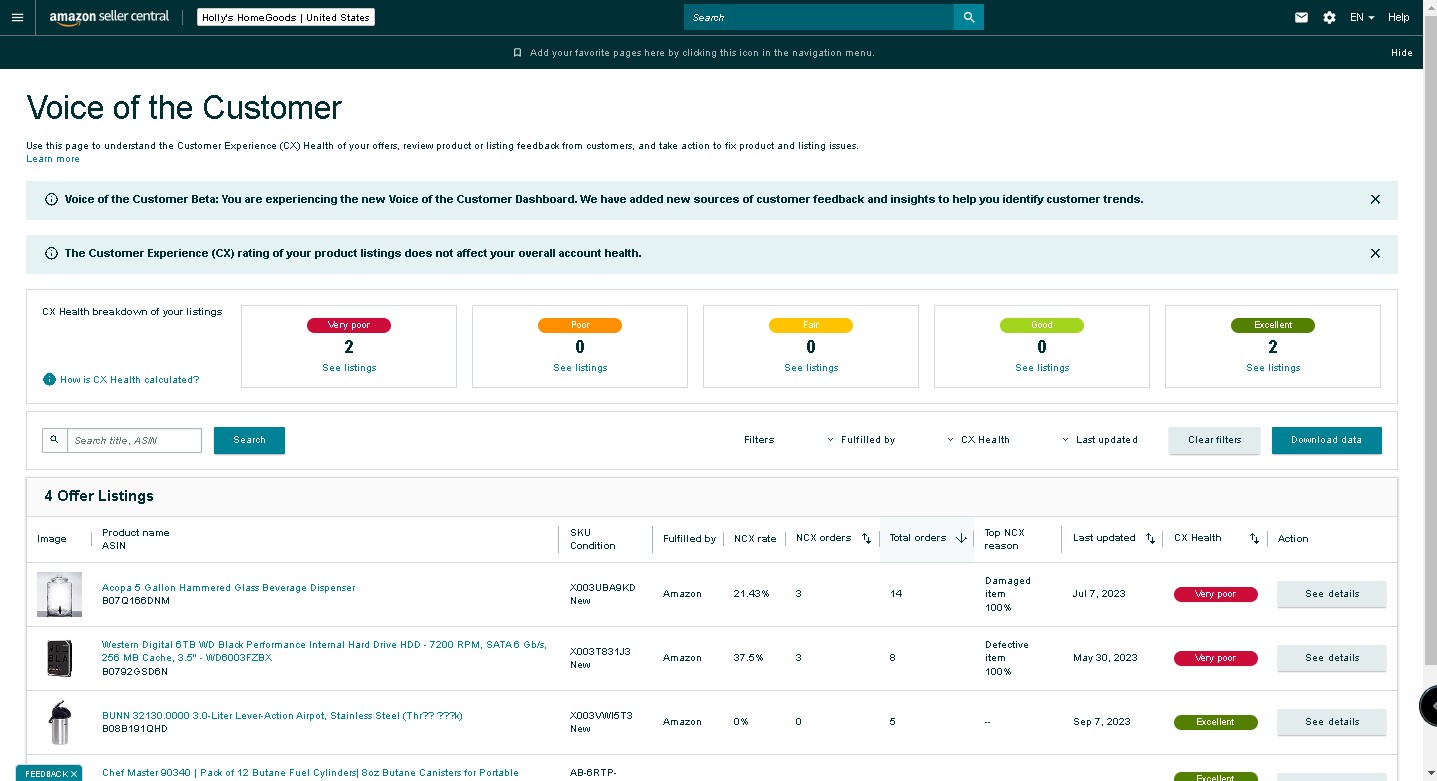Open the Feedback tab
Viewport: 1437px width, 781px height.
coord(45,774)
